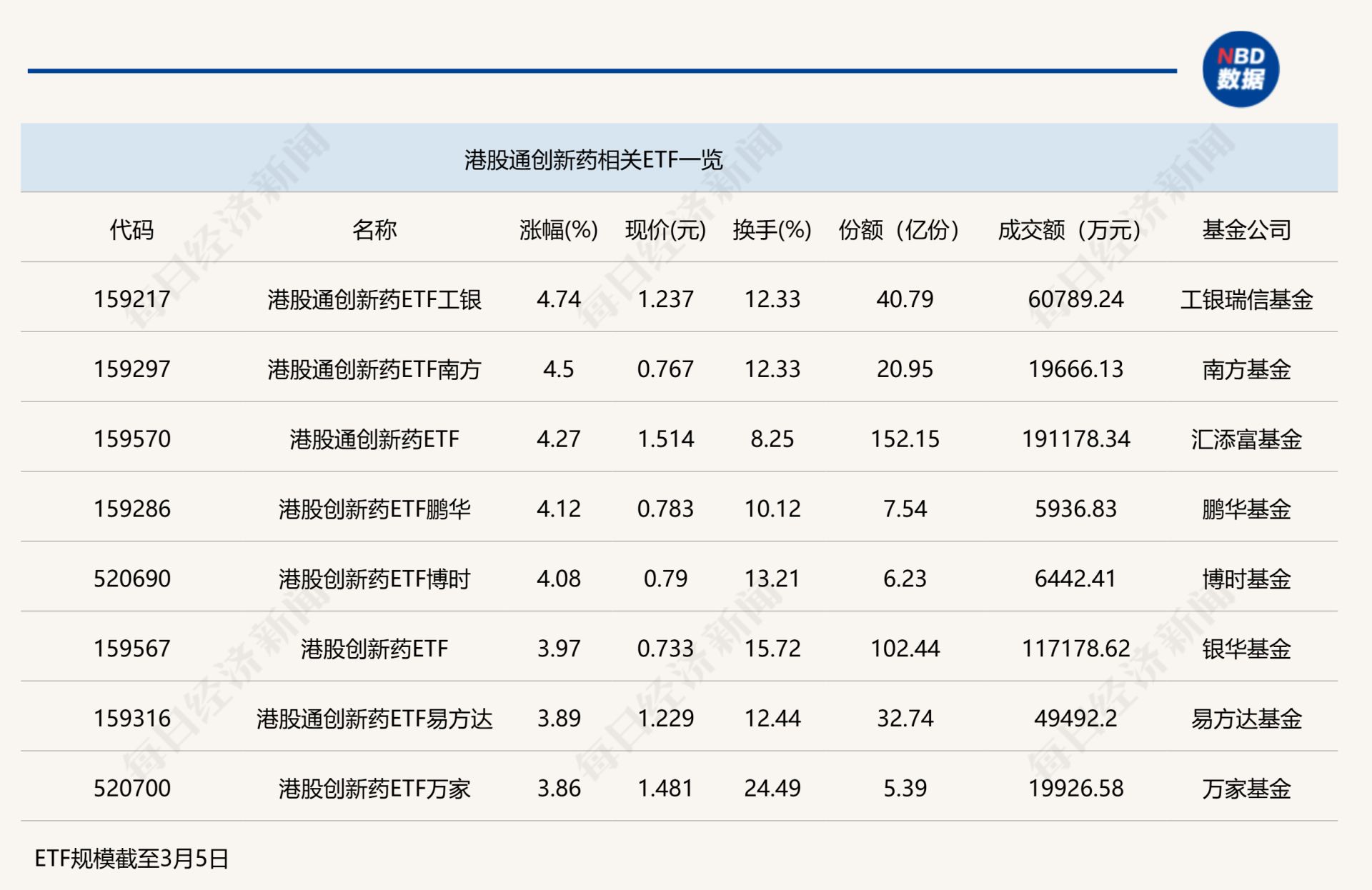Click the 涨幅(%) column header
Image resolution: width=1372 pixels, height=890 pixels.
click(558, 230)
